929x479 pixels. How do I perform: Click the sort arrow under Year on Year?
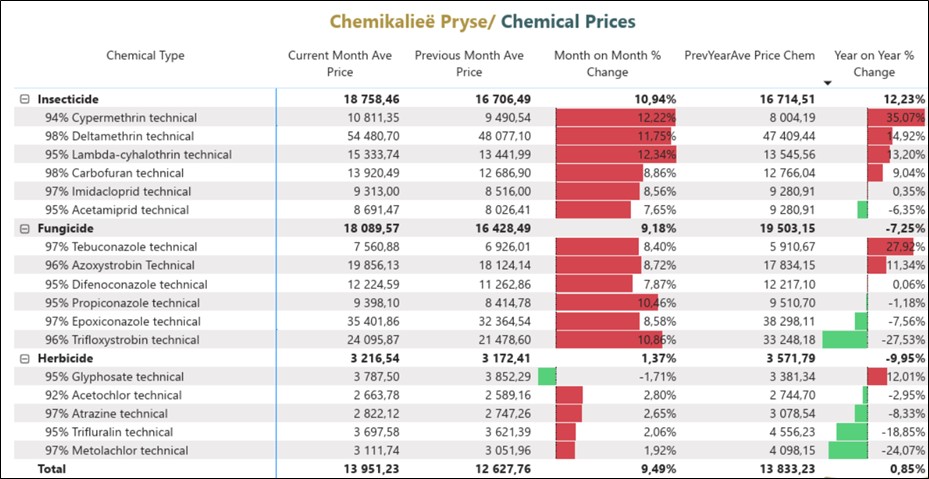coord(827,82)
